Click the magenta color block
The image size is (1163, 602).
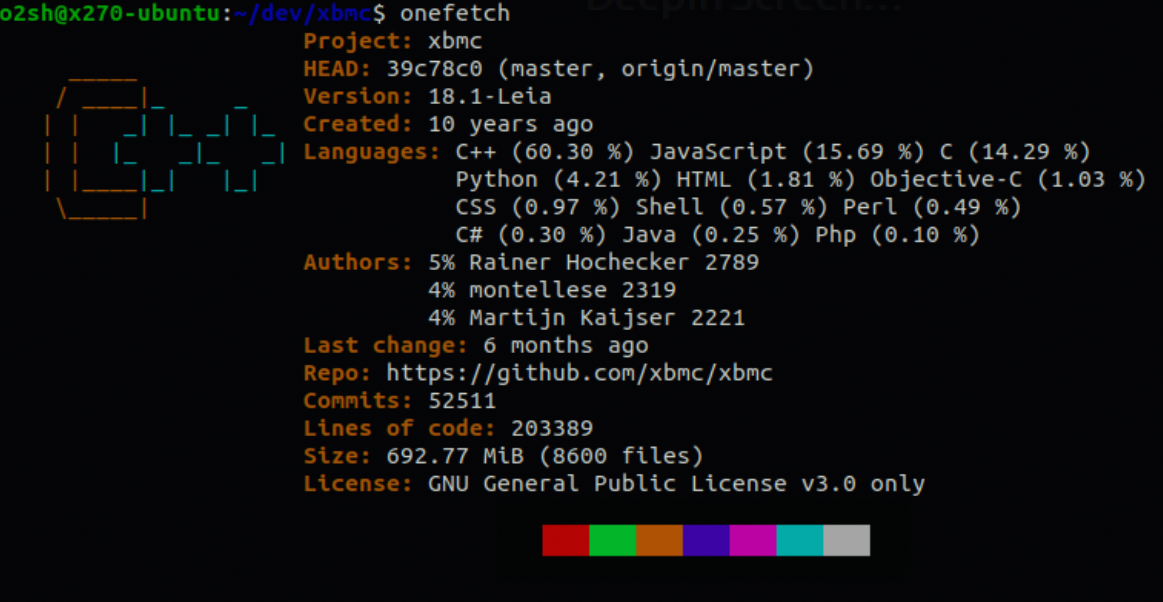[x=753, y=540]
